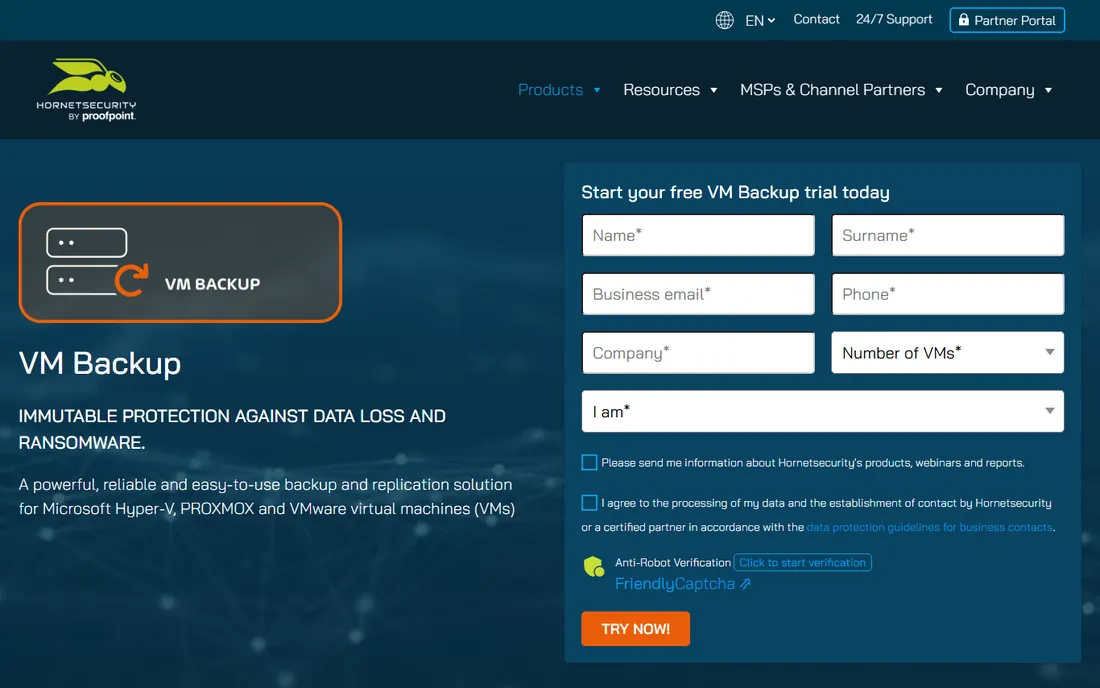
Task: Click the Hornetsecurity hornet logo
Action: click(x=86, y=89)
